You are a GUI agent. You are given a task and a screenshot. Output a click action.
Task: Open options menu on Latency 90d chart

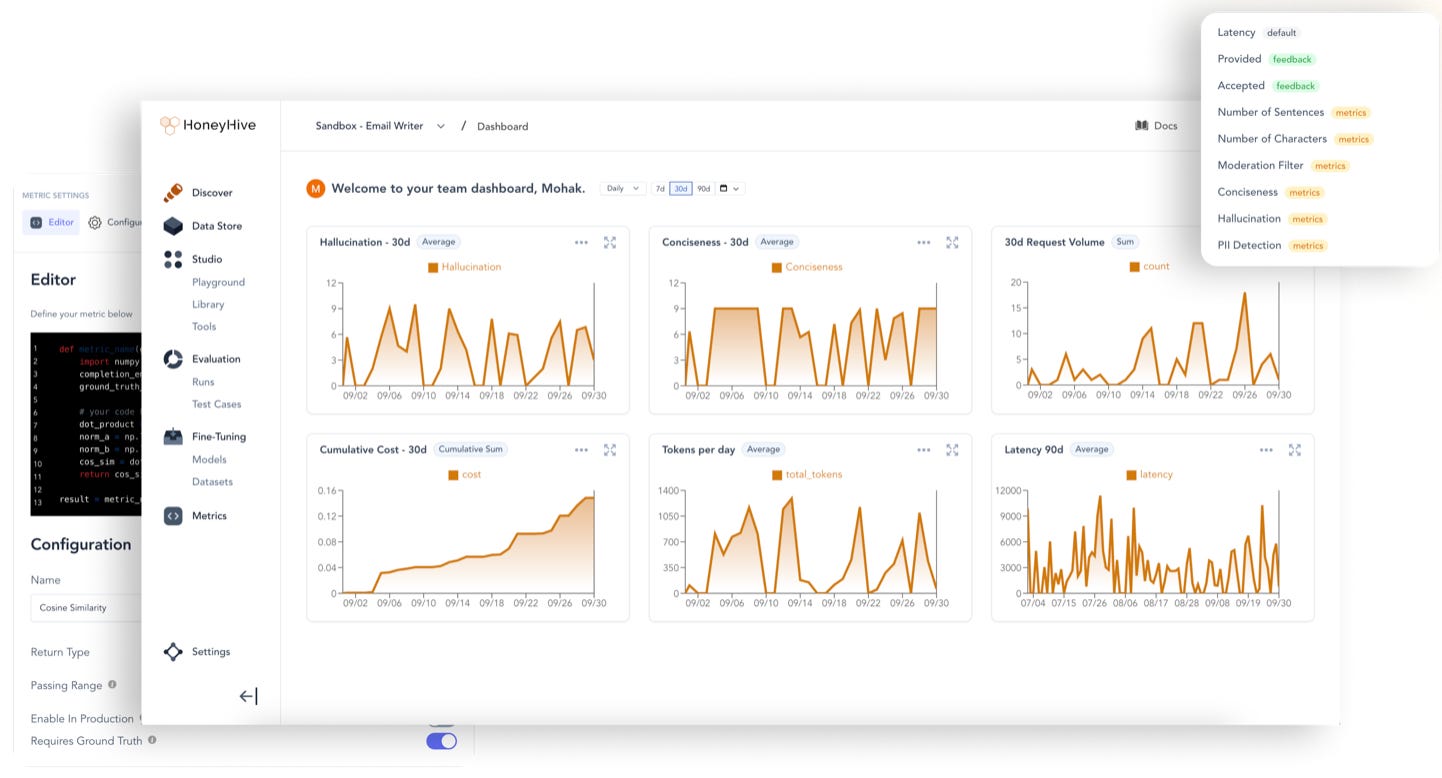(1266, 450)
